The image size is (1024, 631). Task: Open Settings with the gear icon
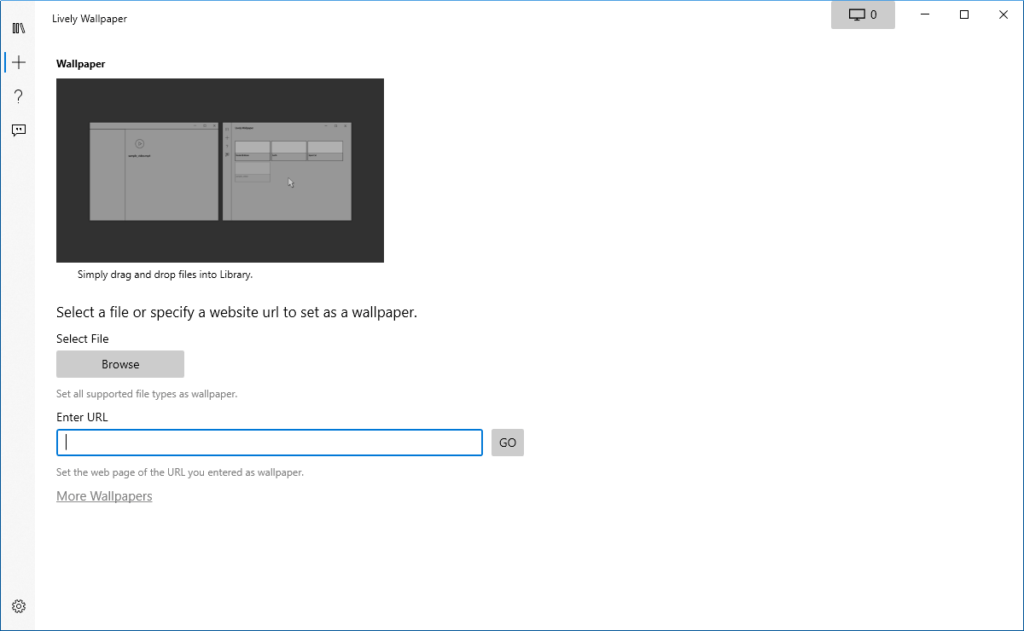pos(18,606)
